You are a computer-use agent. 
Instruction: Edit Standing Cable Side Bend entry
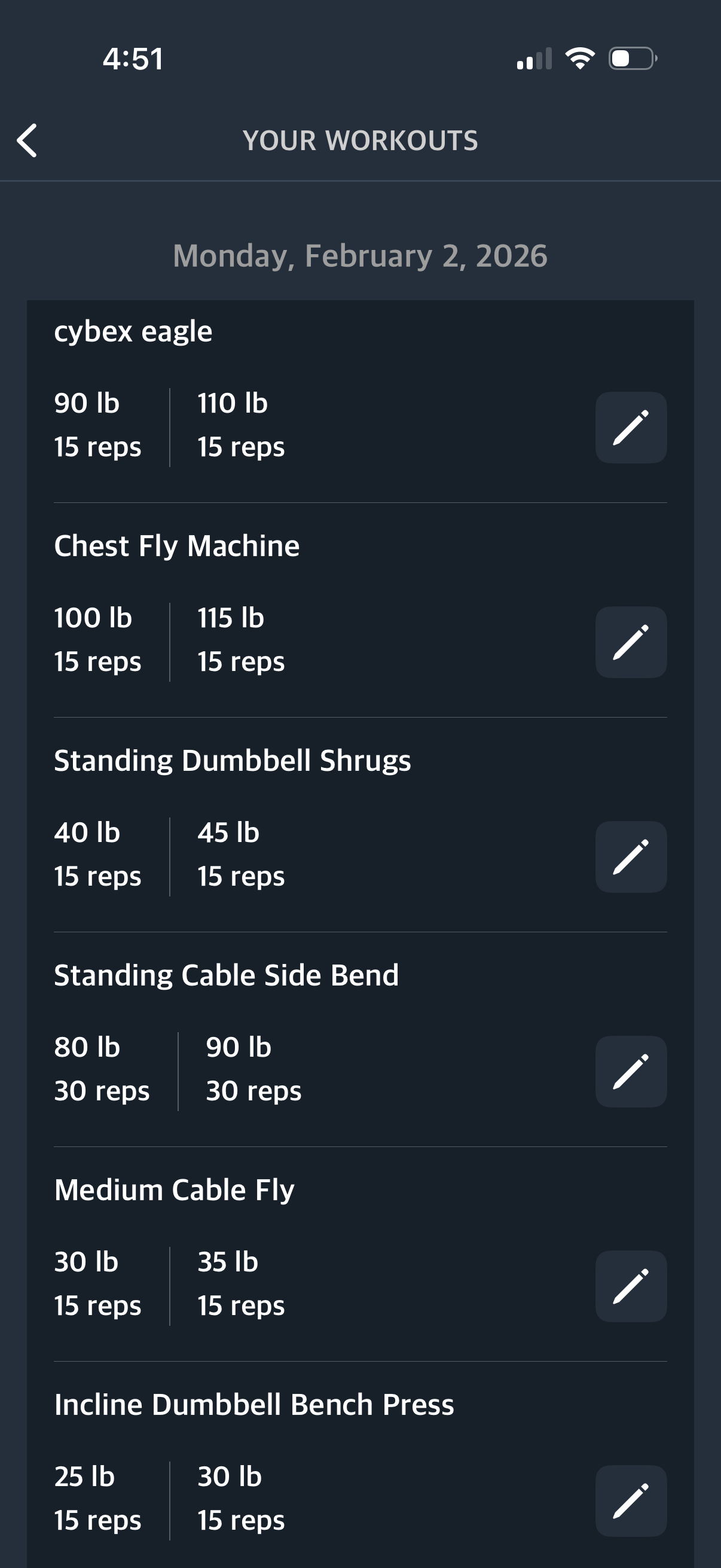pyautogui.click(x=630, y=1071)
